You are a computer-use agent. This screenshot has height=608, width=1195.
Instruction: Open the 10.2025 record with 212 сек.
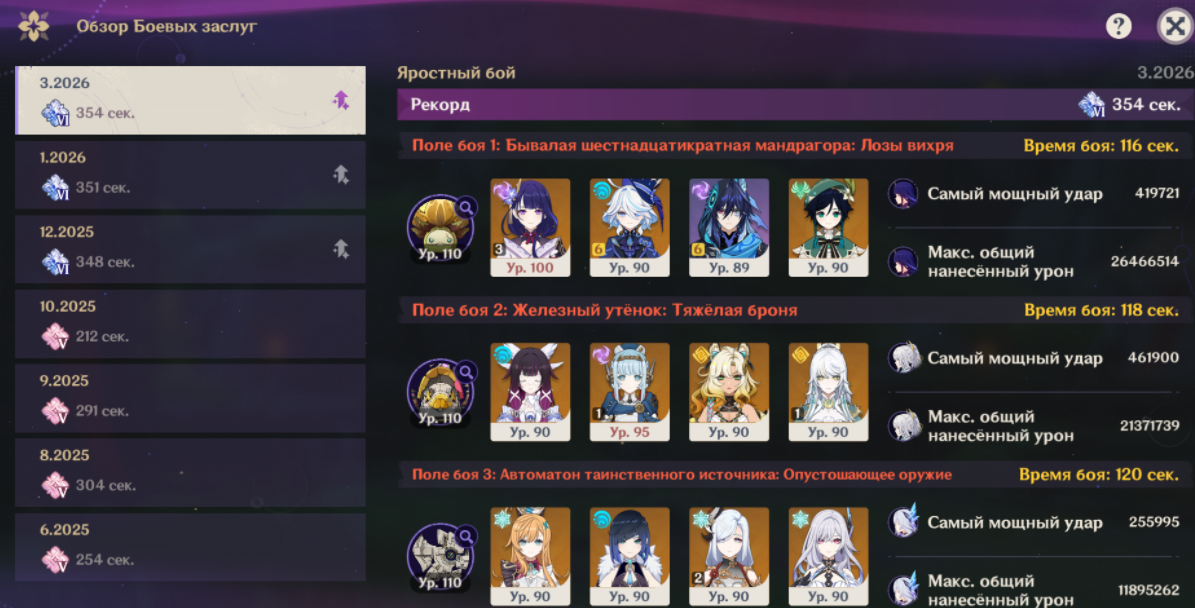pyautogui.click(x=191, y=324)
